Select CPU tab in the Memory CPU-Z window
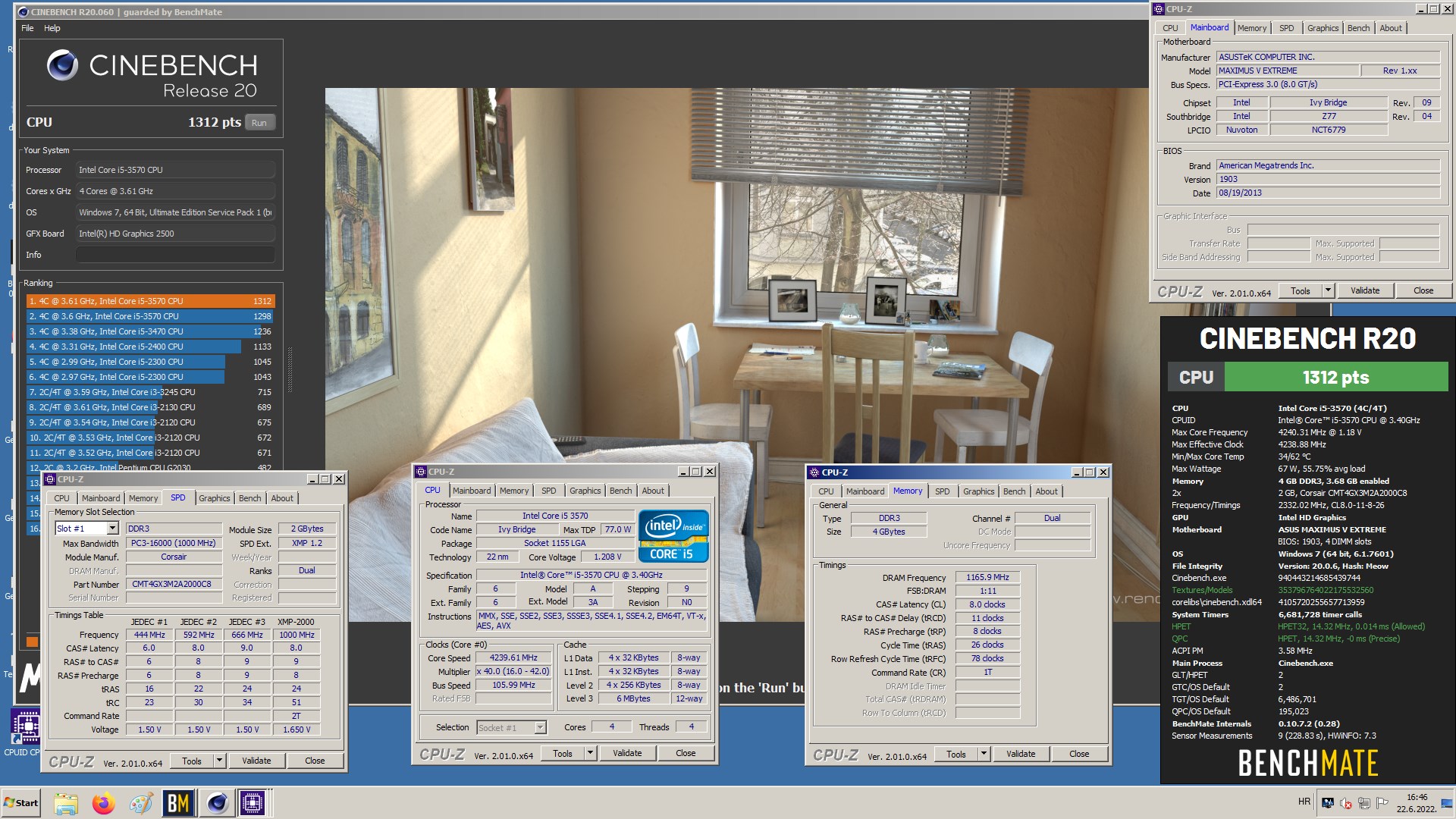 click(826, 491)
